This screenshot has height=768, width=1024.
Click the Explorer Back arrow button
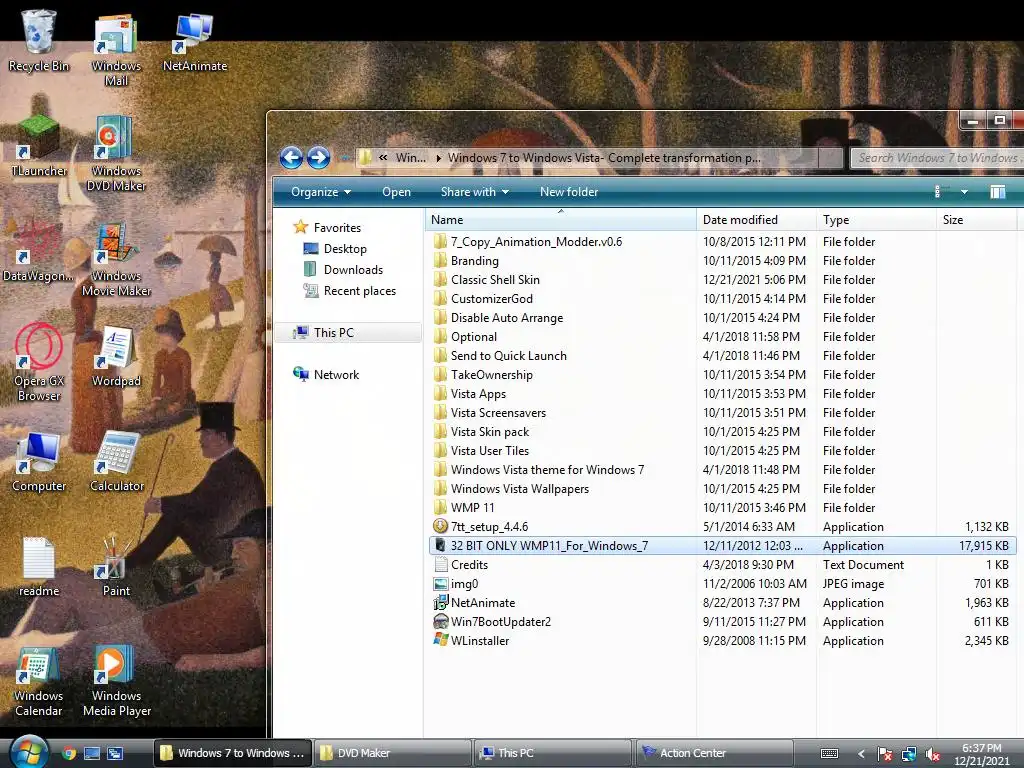tap(291, 157)
